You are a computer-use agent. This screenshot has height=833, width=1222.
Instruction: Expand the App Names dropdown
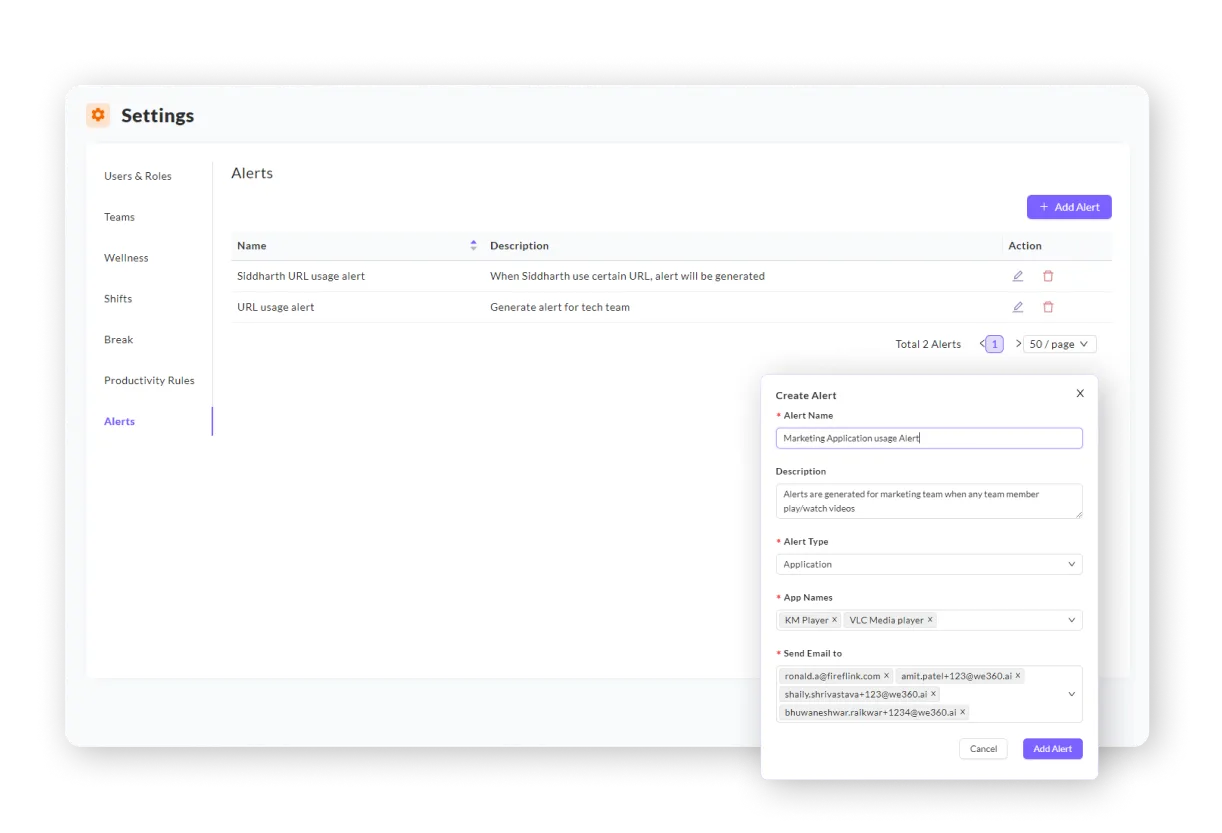pyautogui.click(x=1073, y=619)
